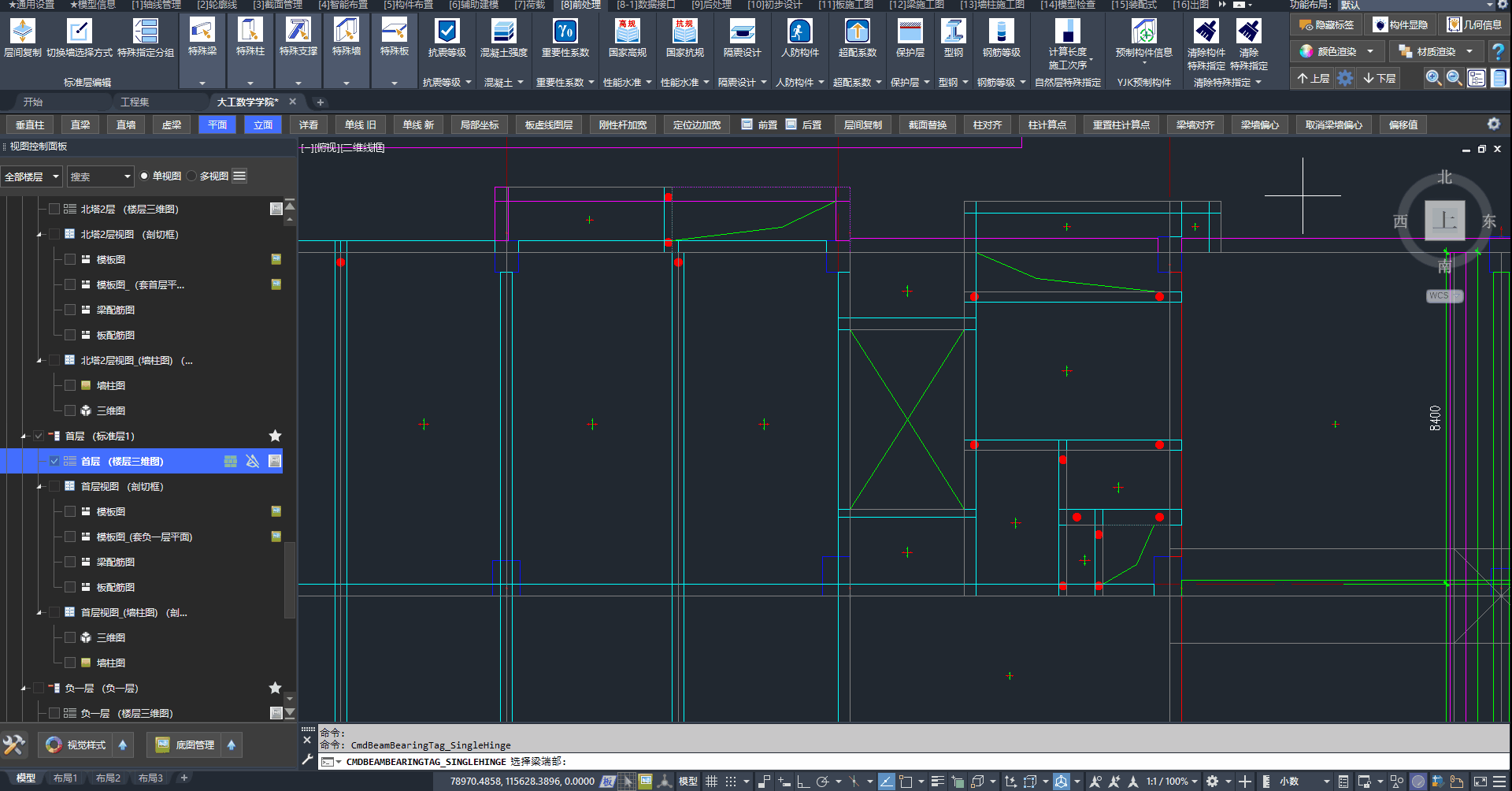Open settings gear right of 偏移值

click(x=1493, y=124)
